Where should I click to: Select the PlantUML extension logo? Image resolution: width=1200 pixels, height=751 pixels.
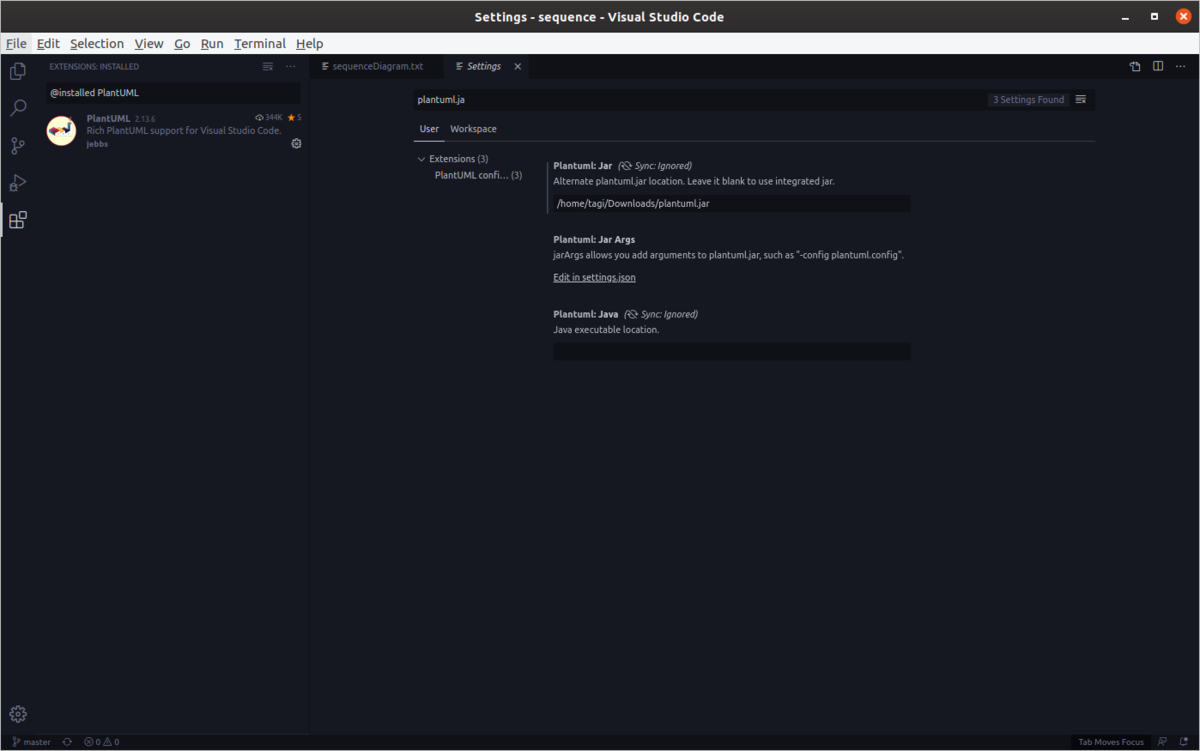pos(62,131)
